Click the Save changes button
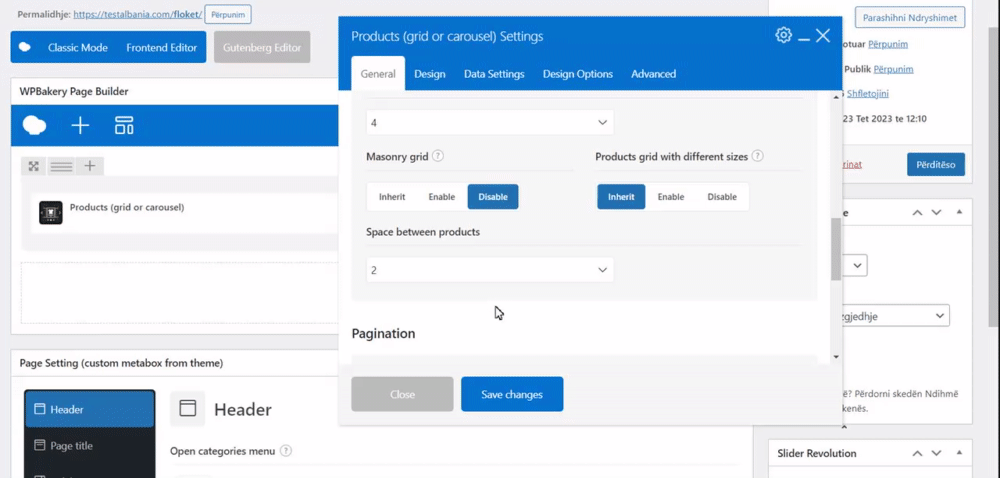Viewport: 1000px width, 478px height. coord(512,394)
